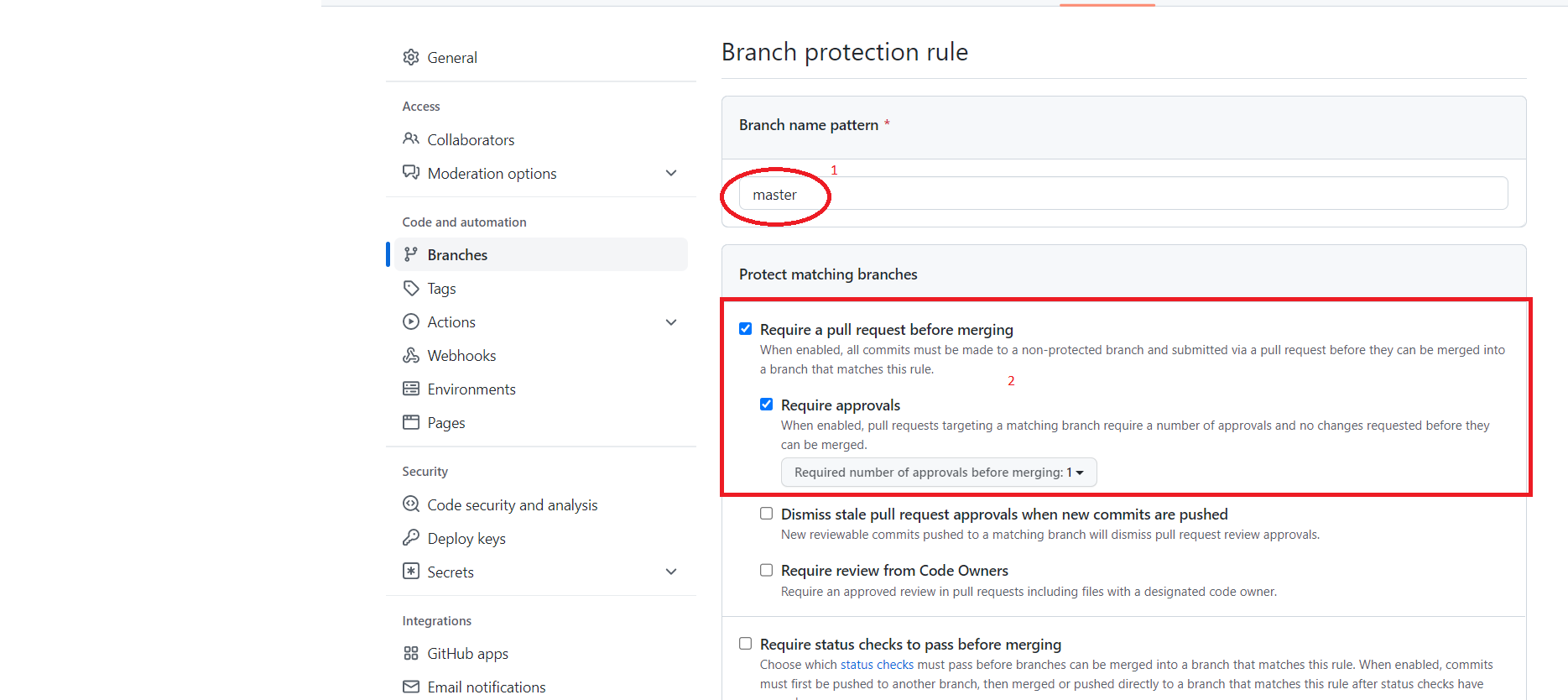Open Required number of approvals dropdown
Viewport: 1568px width, 700px height.
click(x=938, y=472)
